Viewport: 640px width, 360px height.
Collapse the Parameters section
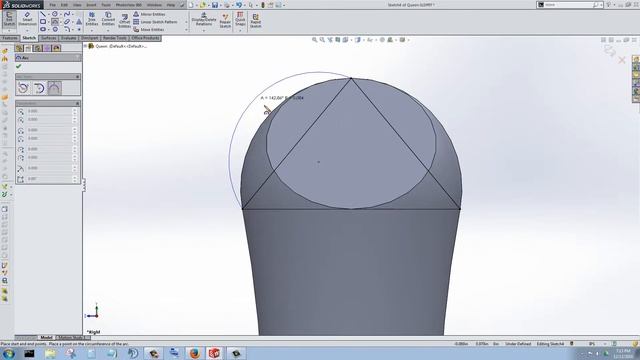tap(78, 104)
